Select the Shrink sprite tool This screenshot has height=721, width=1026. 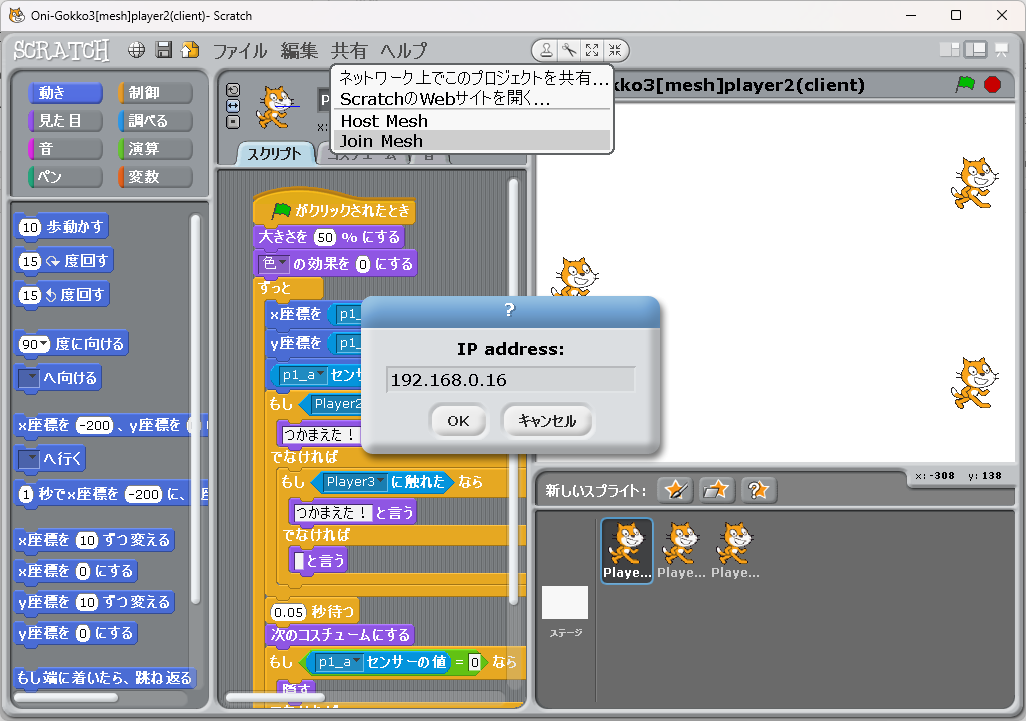615,50
